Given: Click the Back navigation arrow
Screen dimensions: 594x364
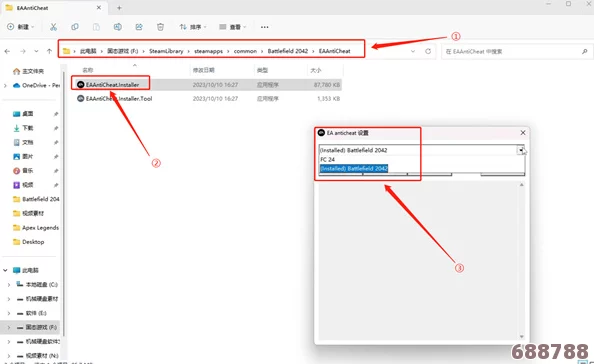Looking at the screenshot, I should (x=7, y=51).
